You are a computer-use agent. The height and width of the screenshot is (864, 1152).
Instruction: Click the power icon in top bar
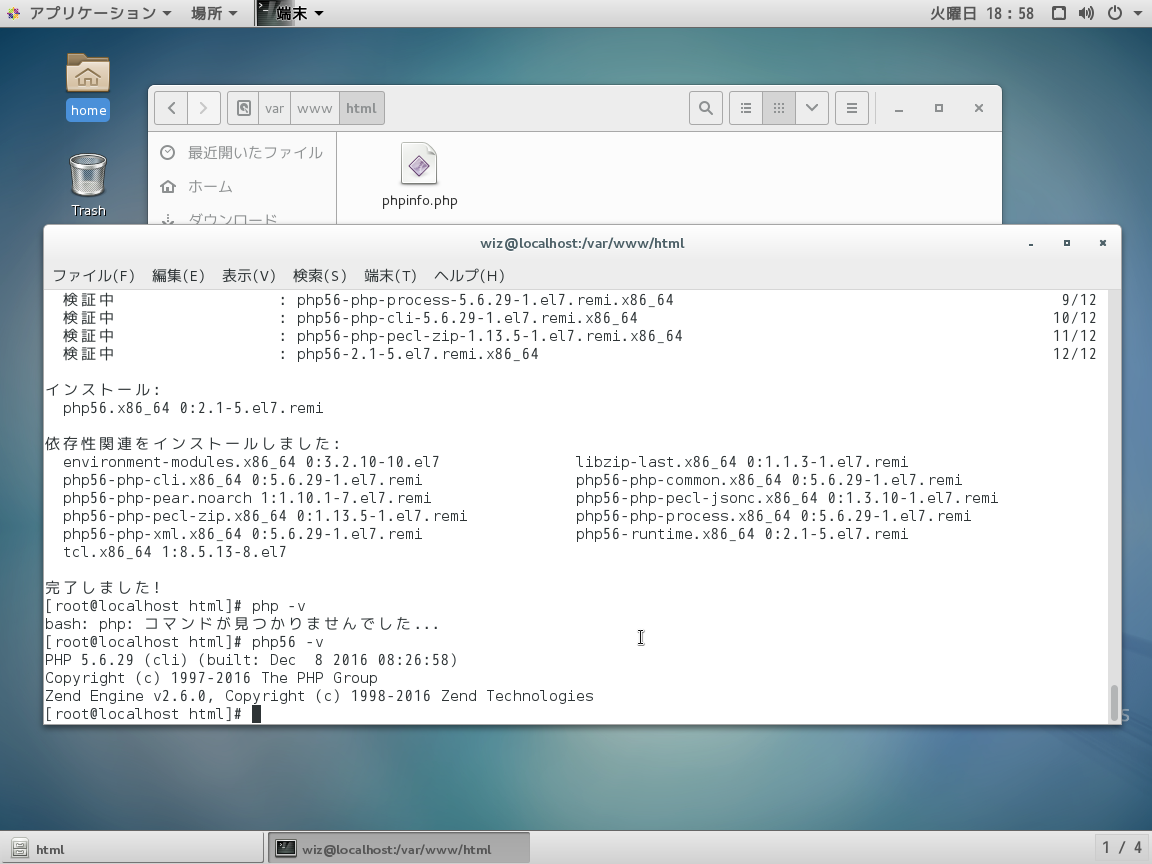click(x=1115, y=13)
